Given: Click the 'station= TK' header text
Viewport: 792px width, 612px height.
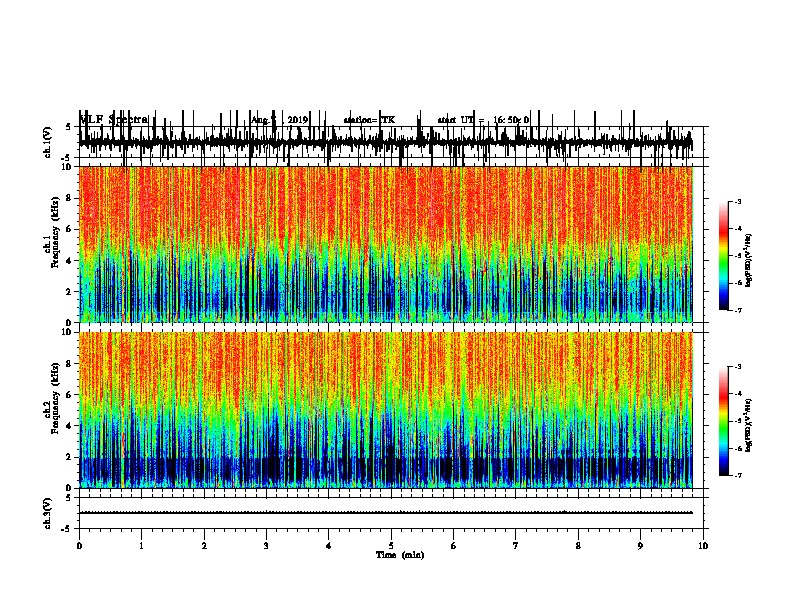Looking at the screenshot, I should coord(369,120).
